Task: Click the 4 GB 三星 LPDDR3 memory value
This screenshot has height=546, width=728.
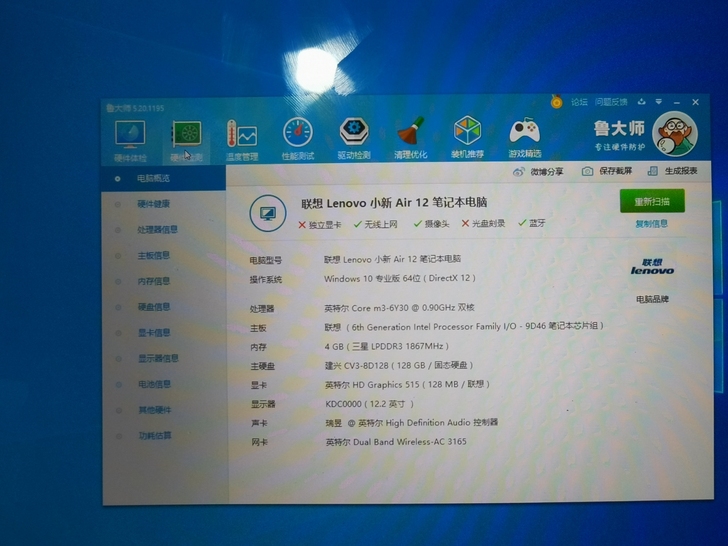Action: (387, 346)
